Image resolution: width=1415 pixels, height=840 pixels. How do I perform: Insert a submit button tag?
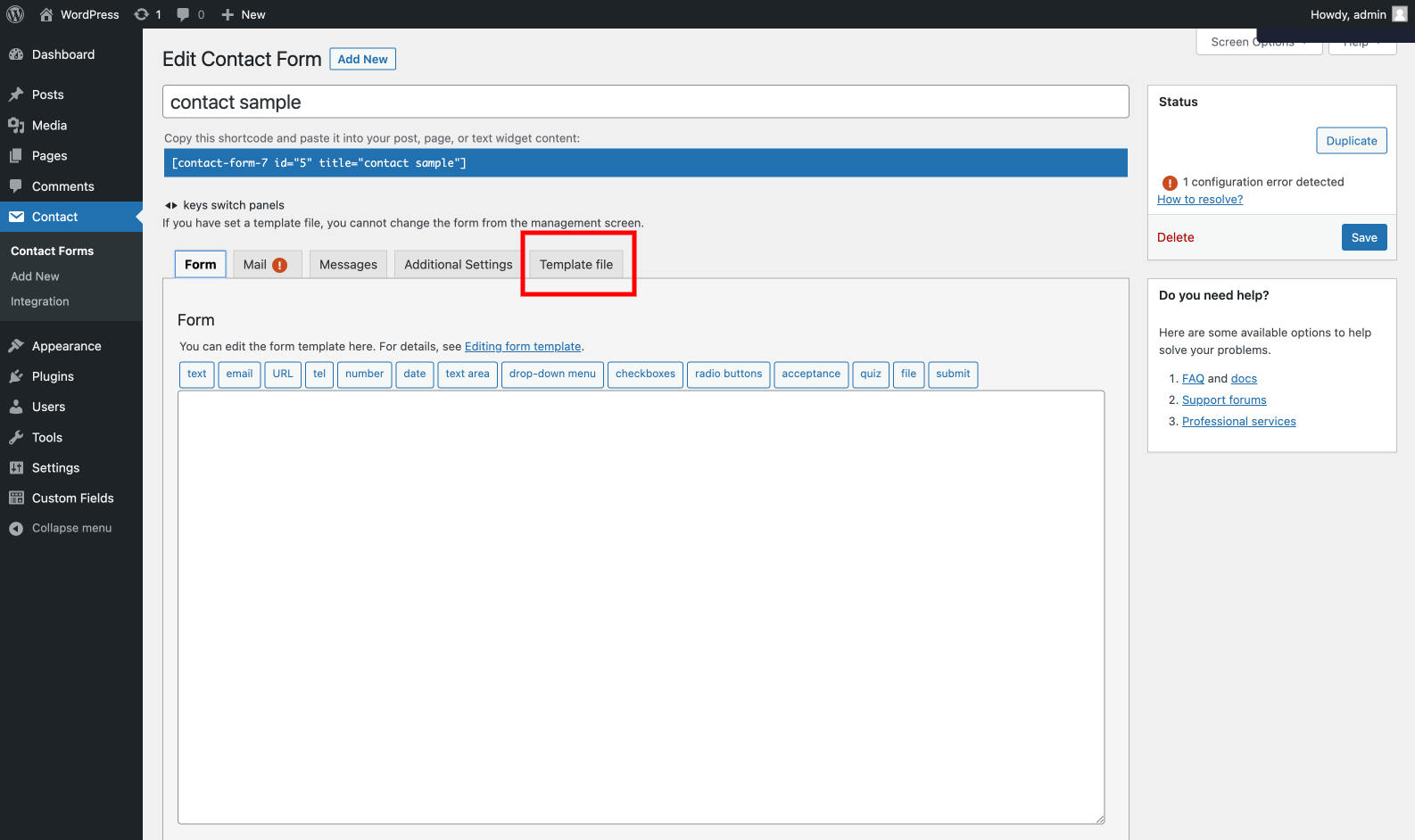click(953, 375)
